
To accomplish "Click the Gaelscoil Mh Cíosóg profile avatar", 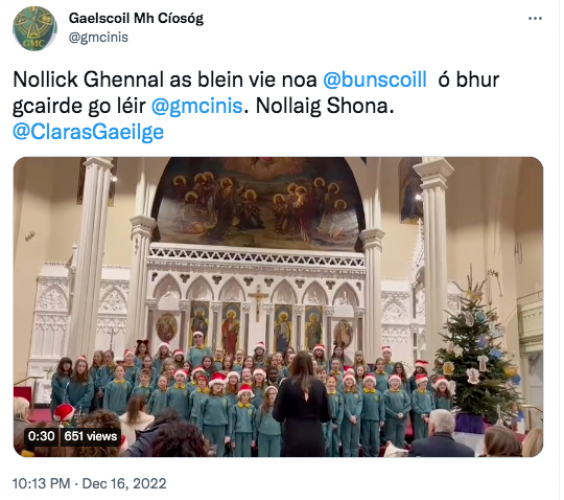I will click(x=35, y=28).
